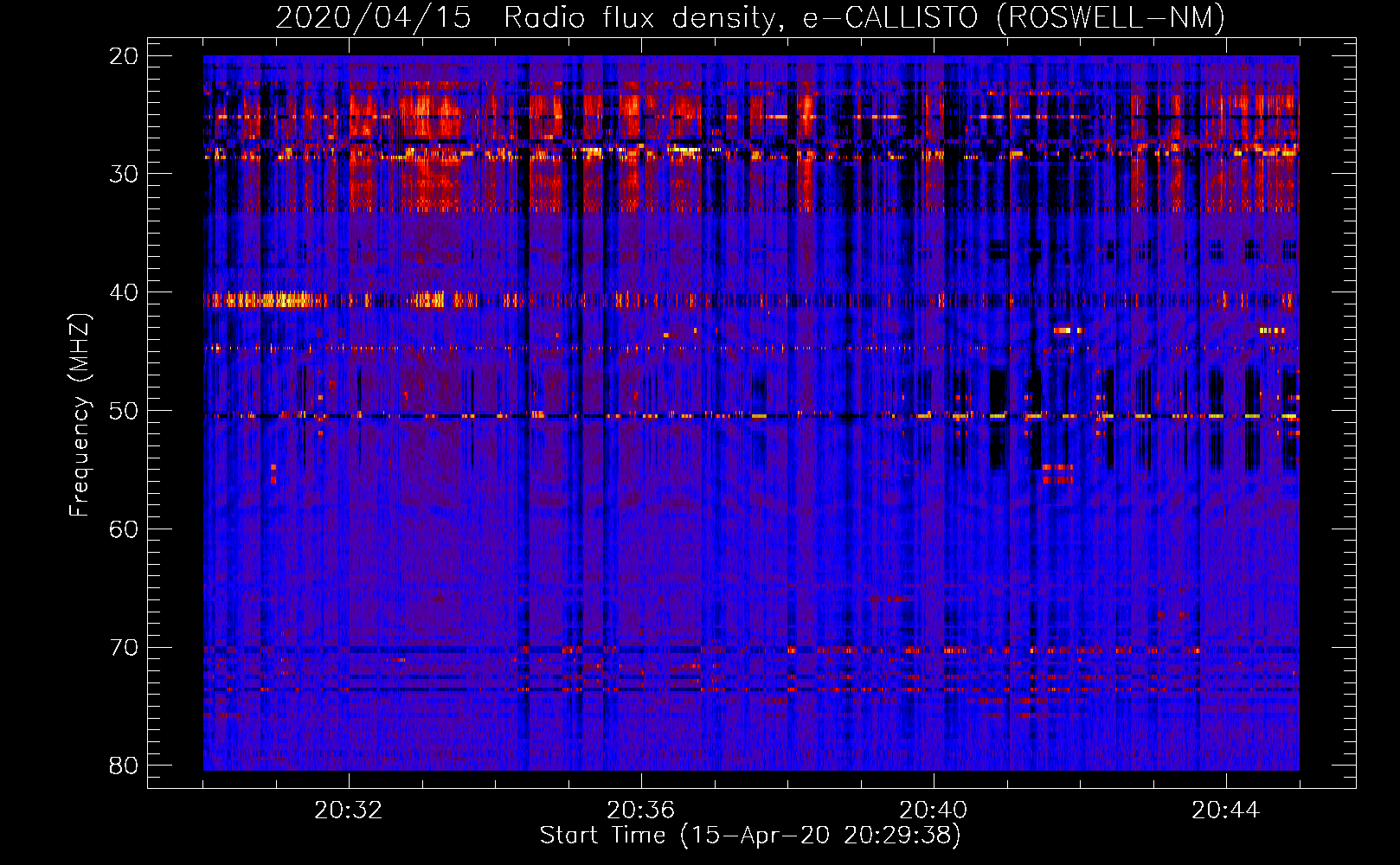Click the 'Start Time (15-Apr-20 20:29:38)' label
This screenshot has width=1400, height=865.
click(x=750, y=836)
